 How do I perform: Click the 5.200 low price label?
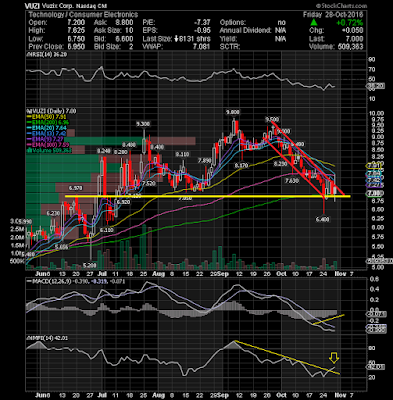(x=90, y=265)
